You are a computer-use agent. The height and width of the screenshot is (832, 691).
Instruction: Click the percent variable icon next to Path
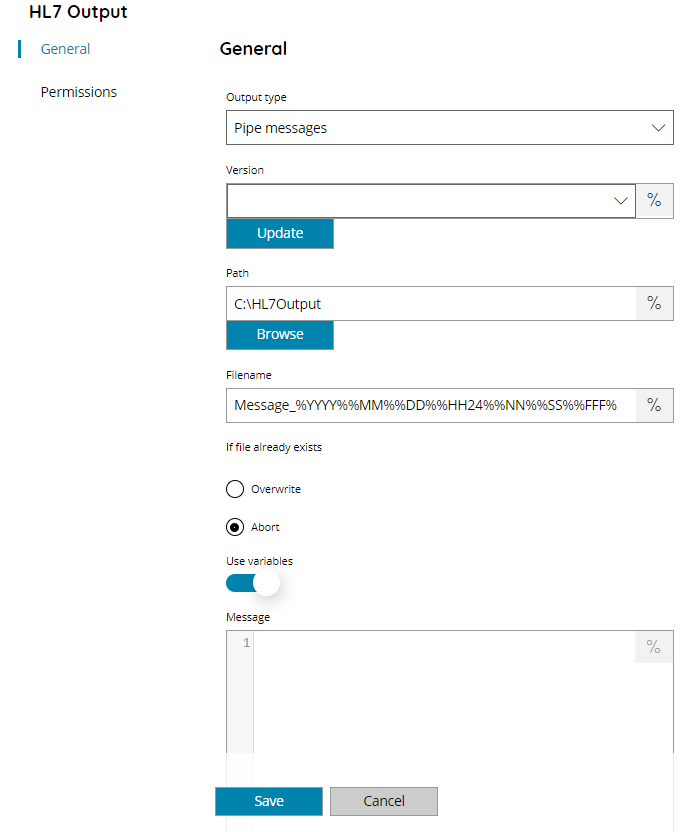pyautogui.click(x=654, y=304)
